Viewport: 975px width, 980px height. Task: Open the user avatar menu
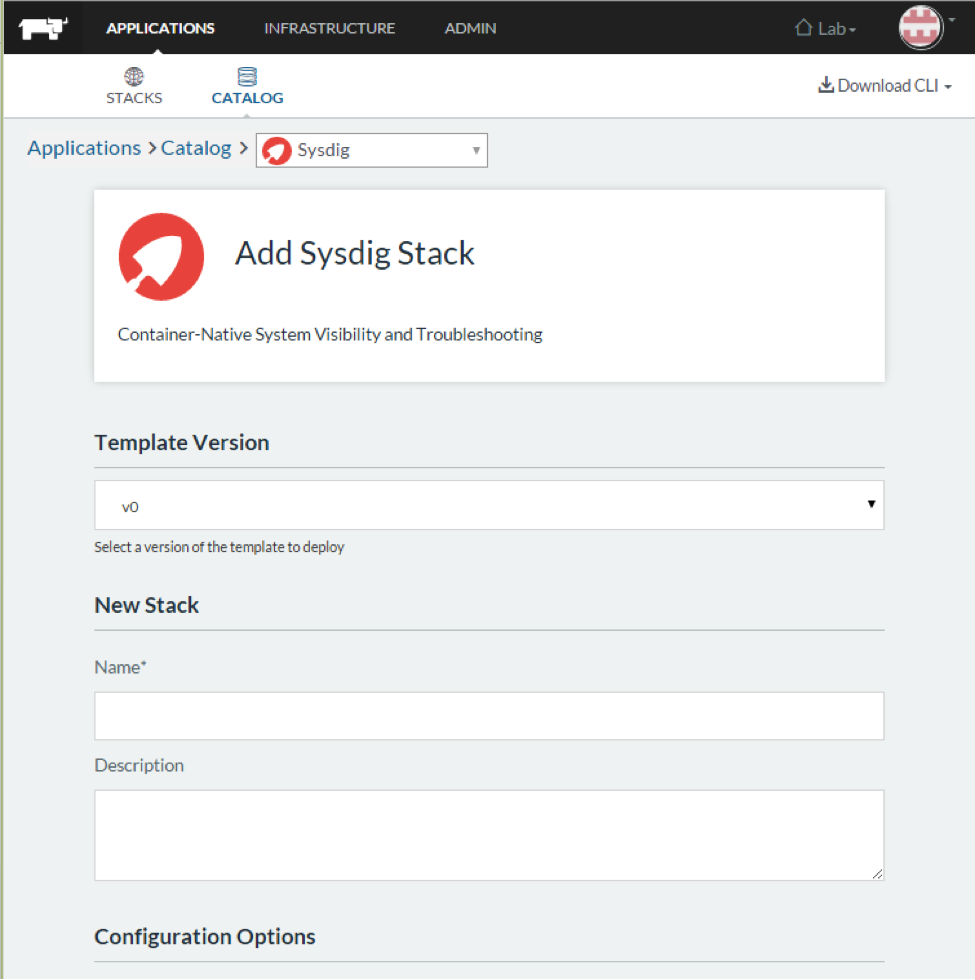point(921,28)
